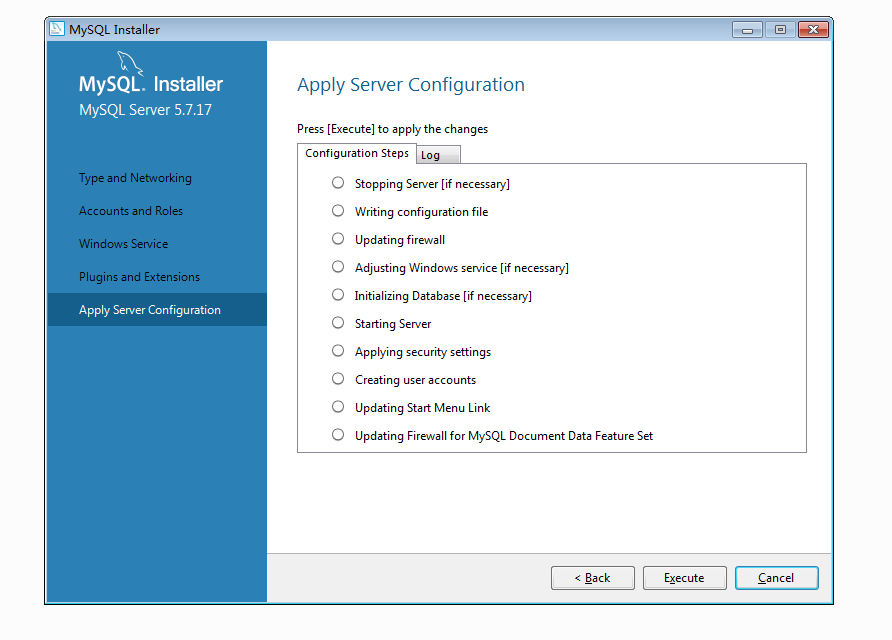Select the Configuration Steps tab

357,153
